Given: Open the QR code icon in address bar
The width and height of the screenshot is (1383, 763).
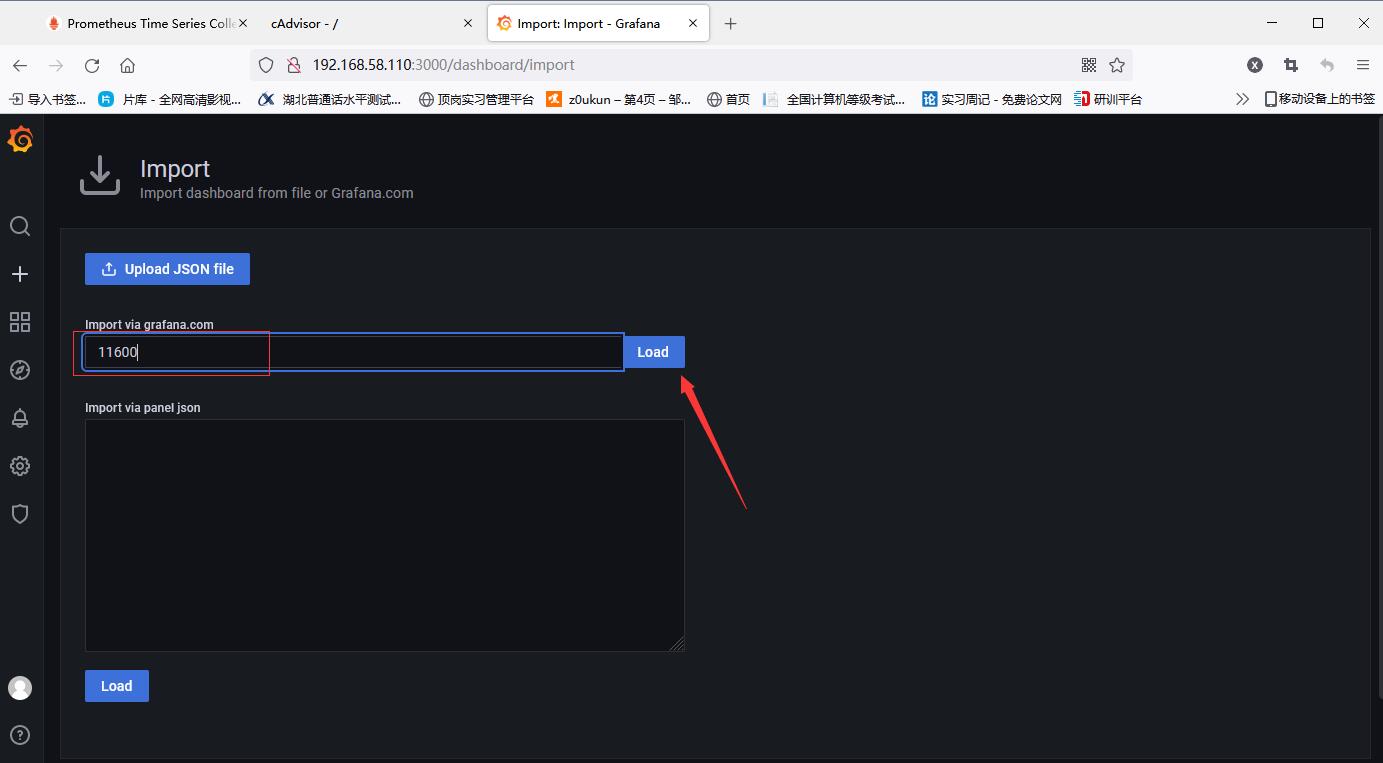Looking at the screenshot, I should click(1089, 65).
